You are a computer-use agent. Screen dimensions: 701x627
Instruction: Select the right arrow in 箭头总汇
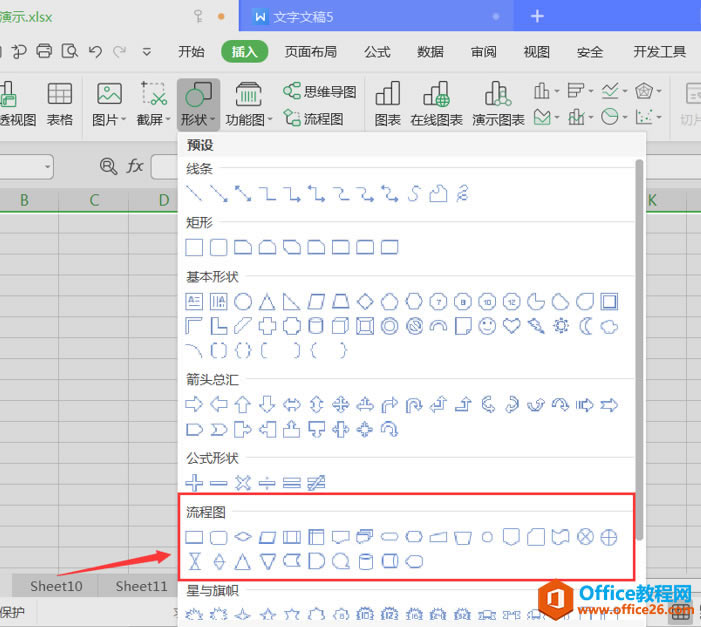click(x=194, y=405)
